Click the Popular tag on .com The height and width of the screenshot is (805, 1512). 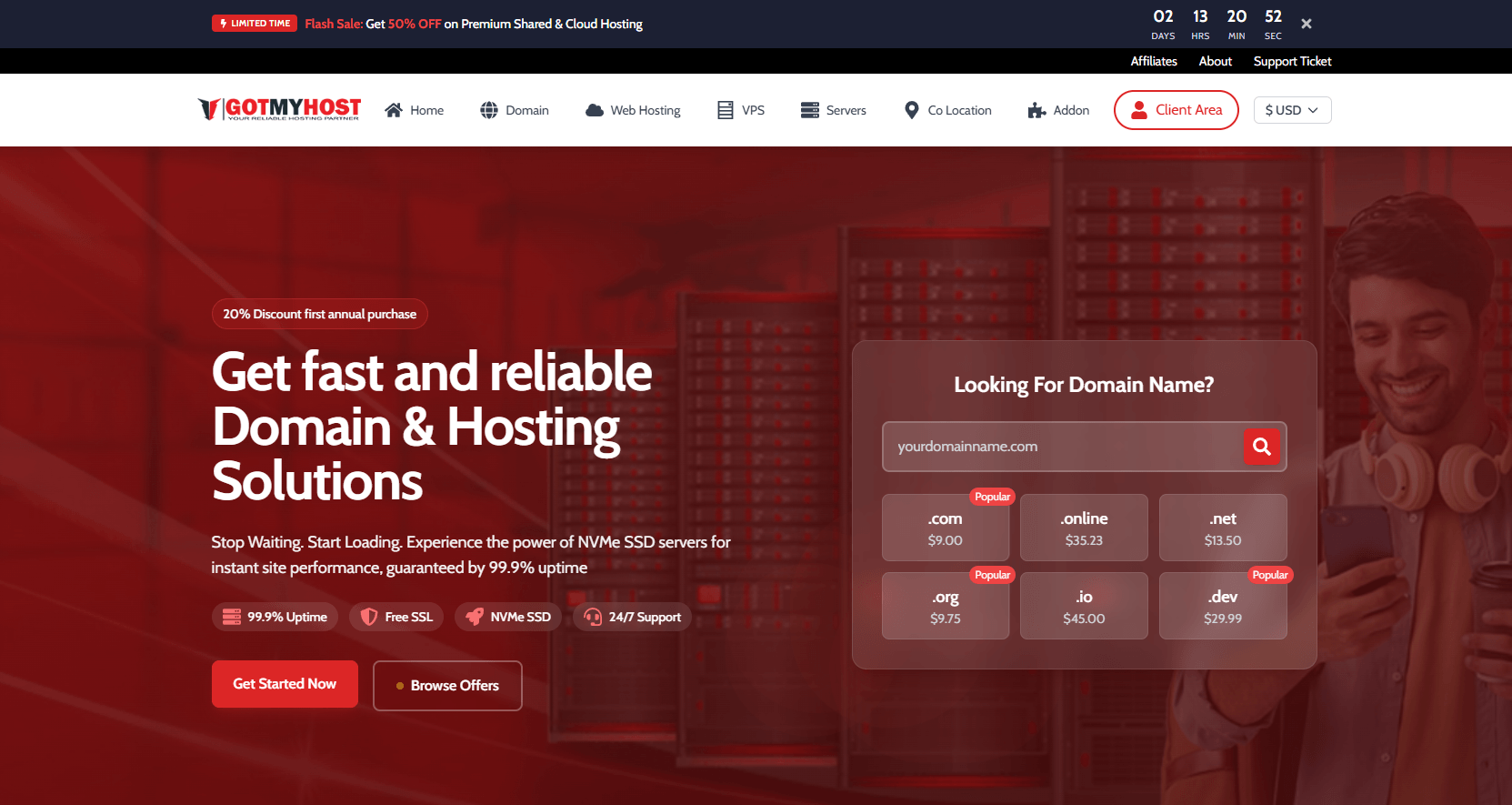(x=992, y=497)
